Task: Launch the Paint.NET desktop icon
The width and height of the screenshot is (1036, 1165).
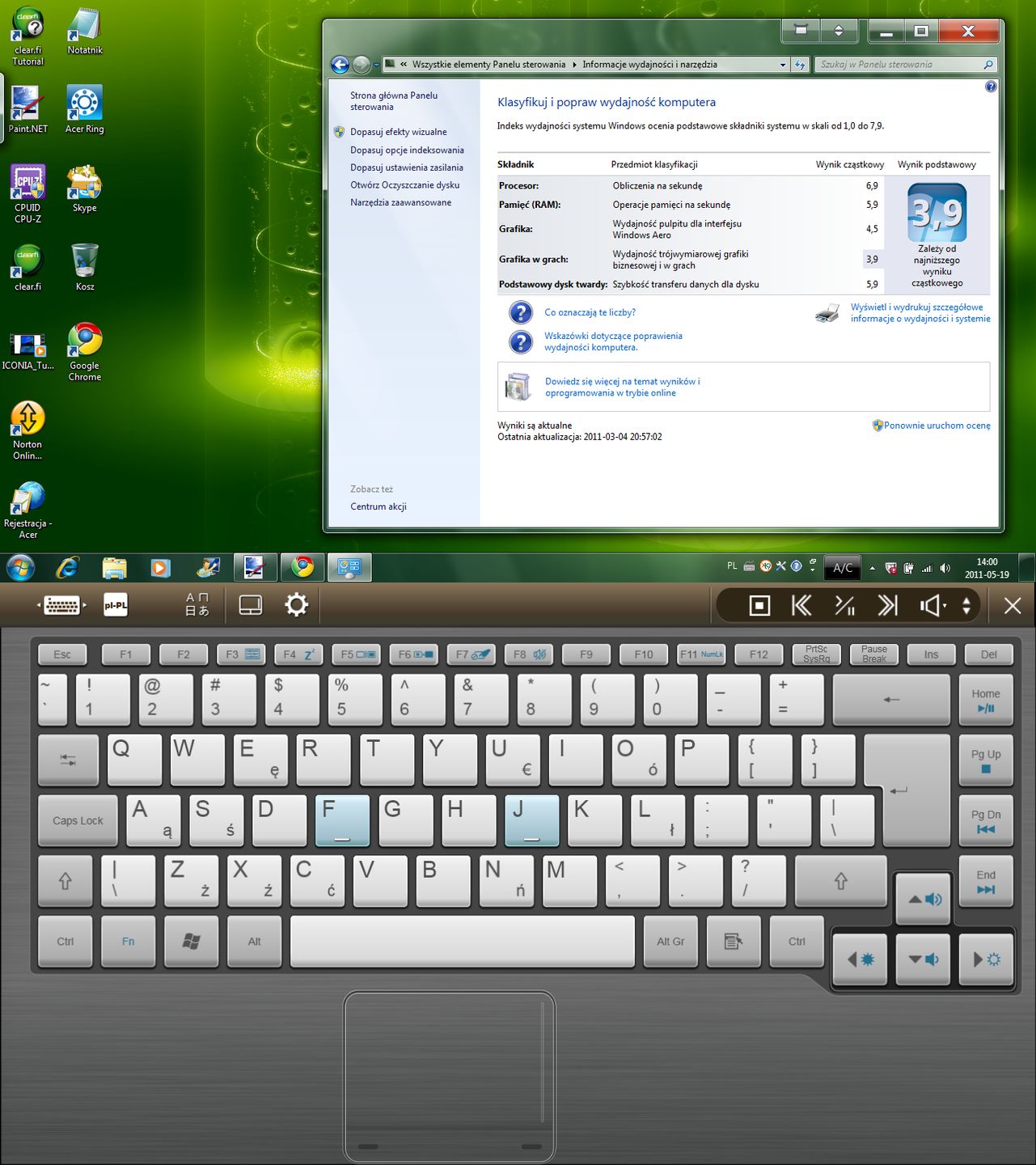Action: coord(27,110)
